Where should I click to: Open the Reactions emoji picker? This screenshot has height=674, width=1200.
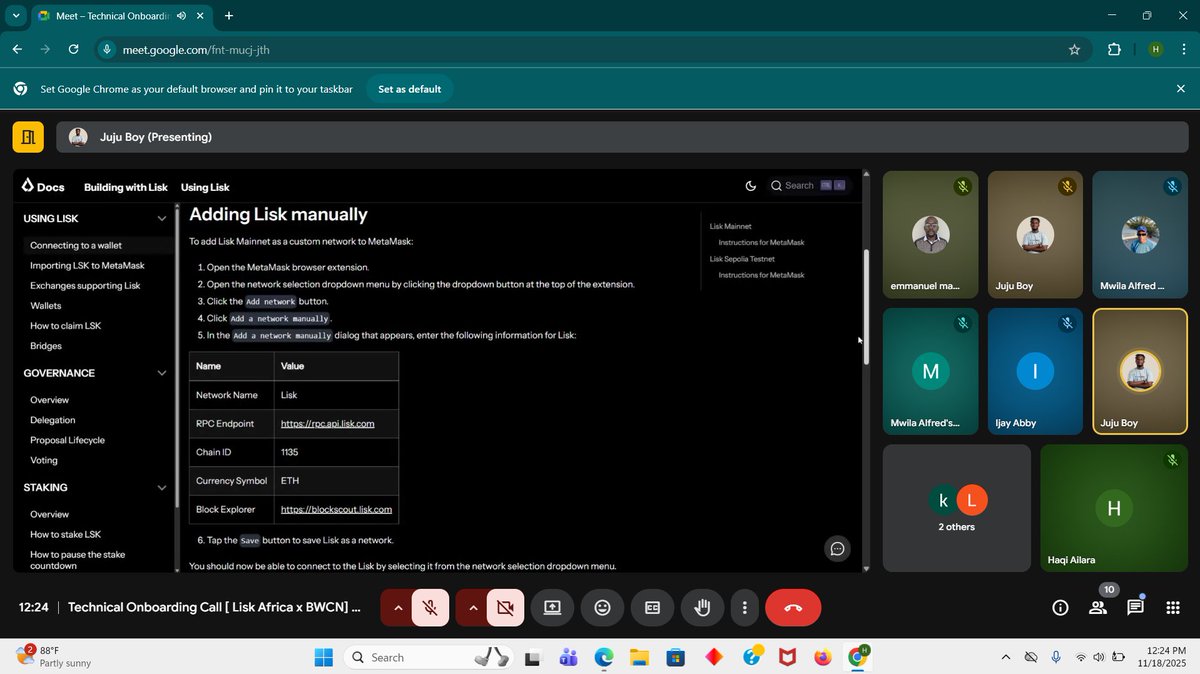coord(602,607)
